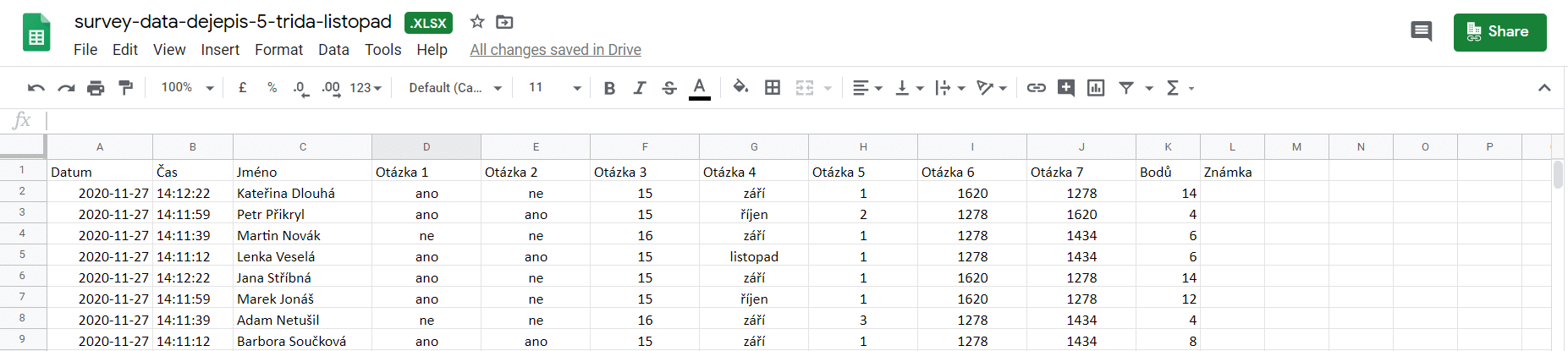
Task: Toggle italic formatting
Action: [x=640, y=88]
